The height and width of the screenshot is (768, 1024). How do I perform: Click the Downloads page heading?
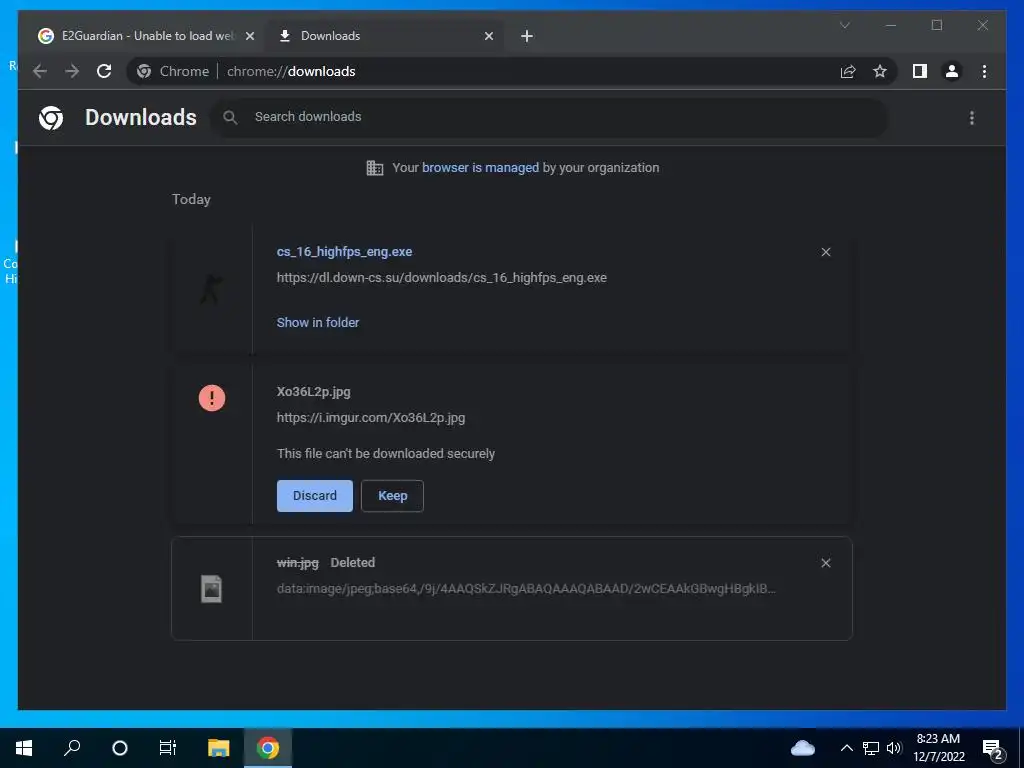click(x=141, y=118)
